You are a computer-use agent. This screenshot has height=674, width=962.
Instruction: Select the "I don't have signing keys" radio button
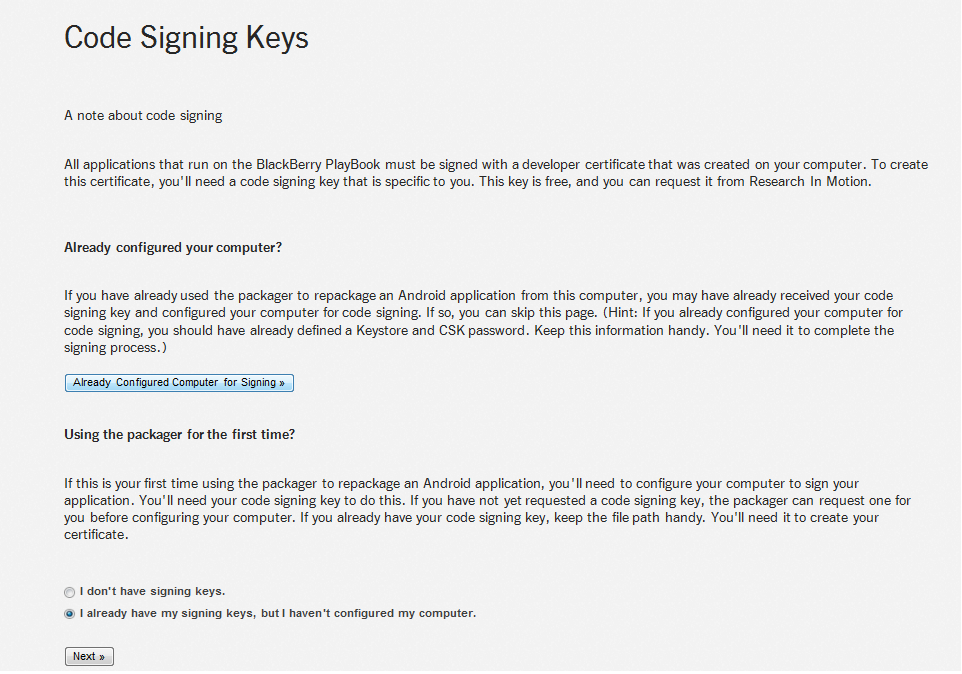coord(70,592)
